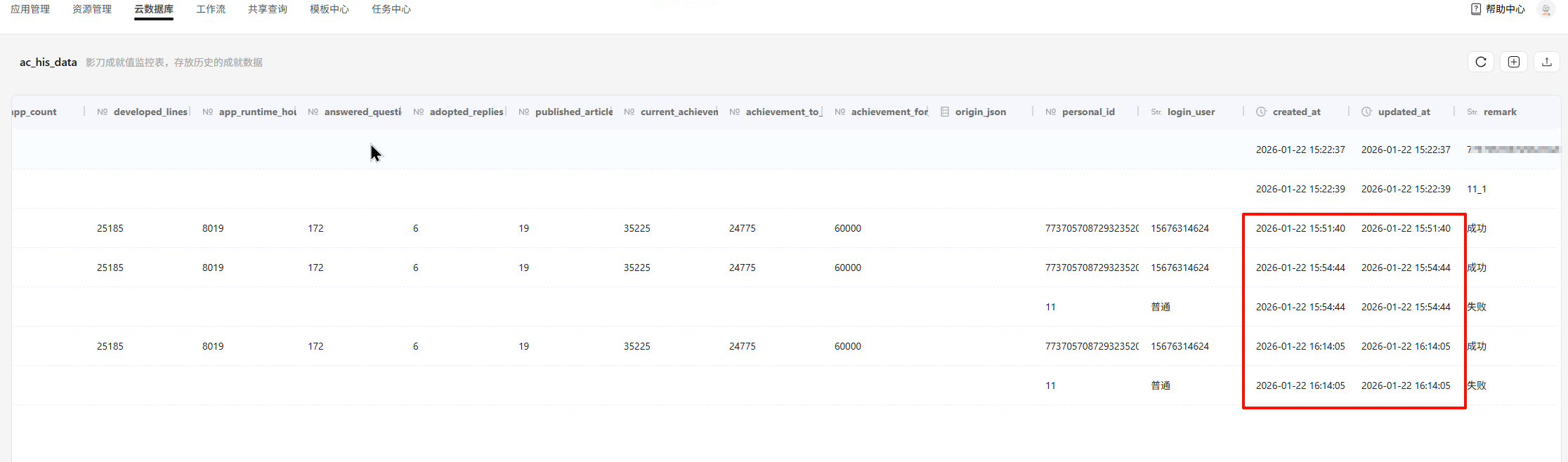
Task: Click the personal_id column header
Action: (1088, 112)
